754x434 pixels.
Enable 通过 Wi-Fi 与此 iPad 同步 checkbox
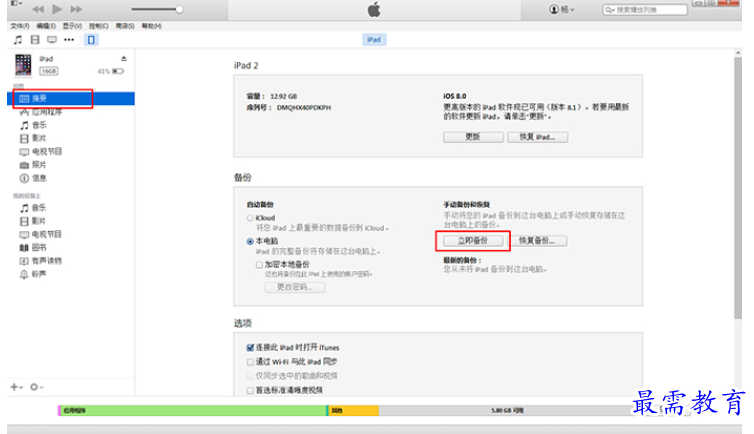point(250,361)
